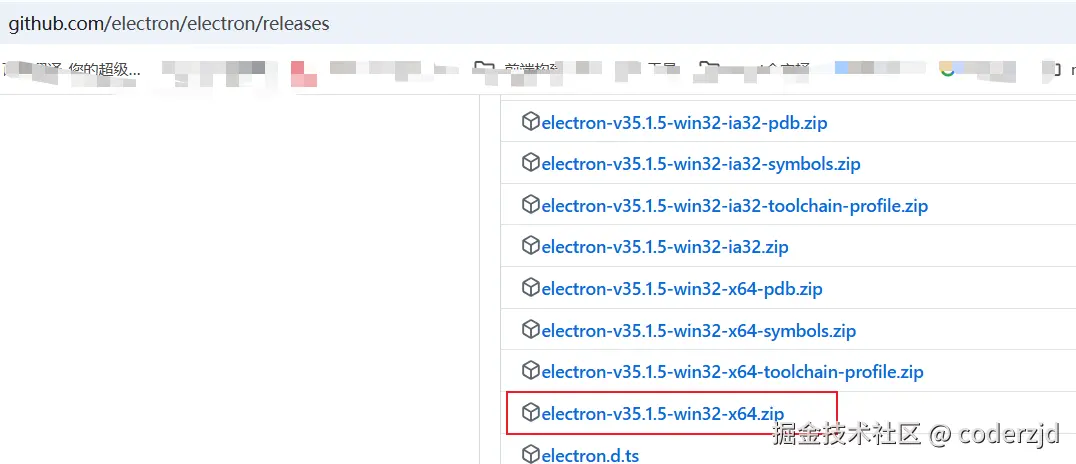Image resolution: width=1076 pixels, height=464 pixels.
Task: Click package icon beside electron.d.ts
Action: click(x=530, y=454)
